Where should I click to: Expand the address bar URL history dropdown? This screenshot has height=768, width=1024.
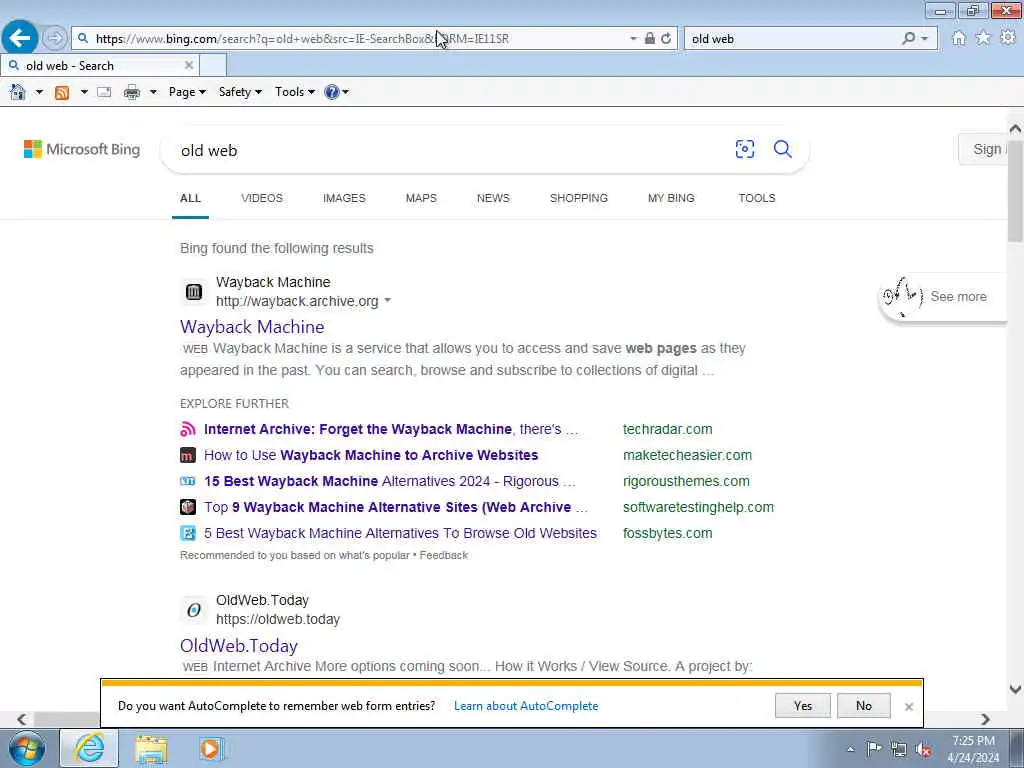tap(633, 39)
